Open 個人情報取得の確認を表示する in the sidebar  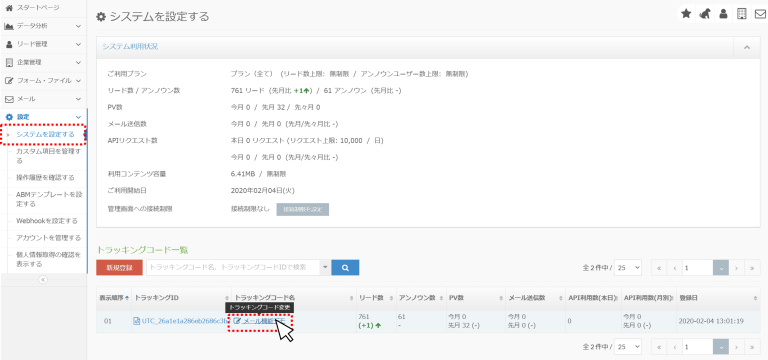point(48,260)
